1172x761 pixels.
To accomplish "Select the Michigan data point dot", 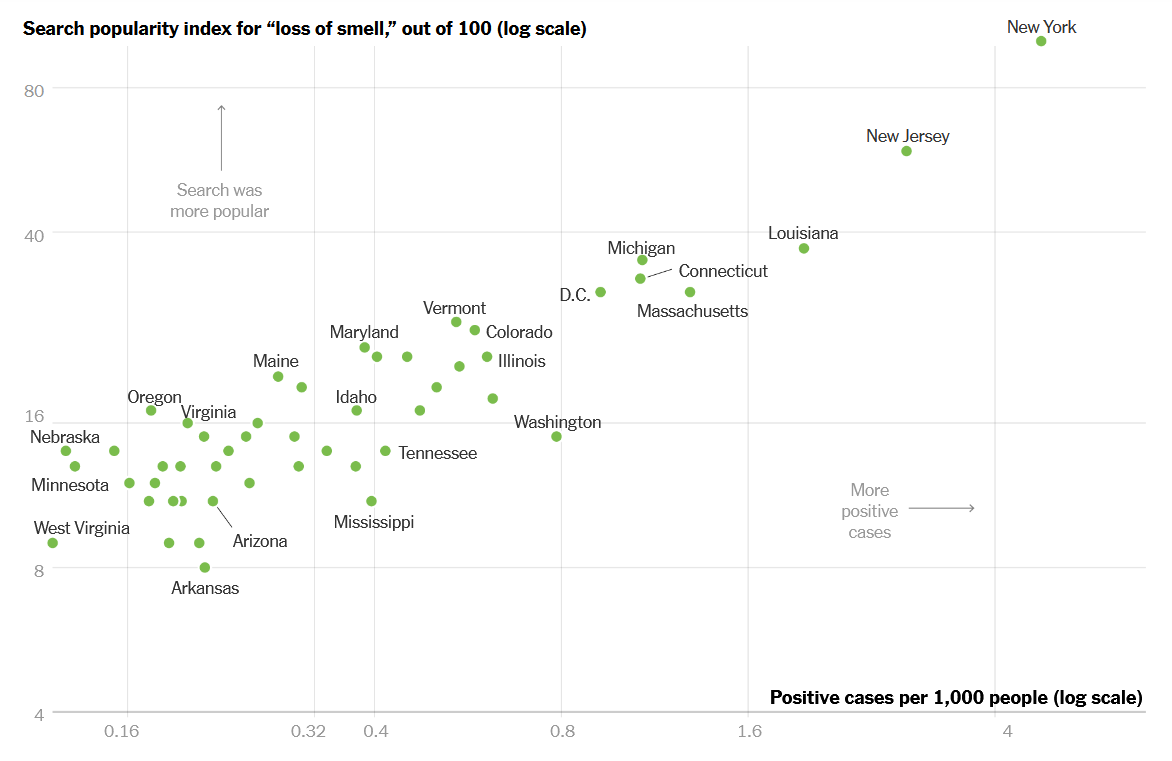I will (642, 260).
